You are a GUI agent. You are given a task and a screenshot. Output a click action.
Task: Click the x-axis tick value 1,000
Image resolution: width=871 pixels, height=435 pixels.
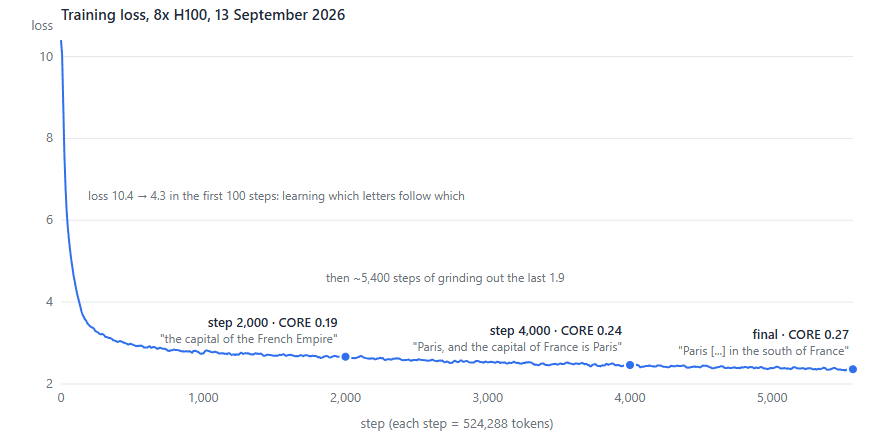[203, 398]
